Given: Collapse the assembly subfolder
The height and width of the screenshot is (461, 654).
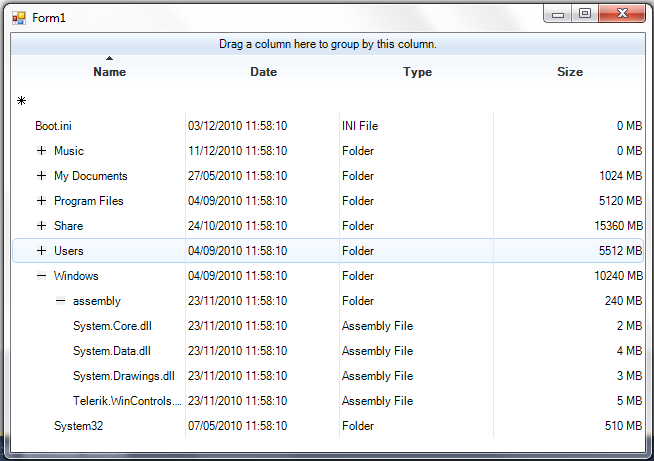Looking at the screenshot, I should click(60, 301).
